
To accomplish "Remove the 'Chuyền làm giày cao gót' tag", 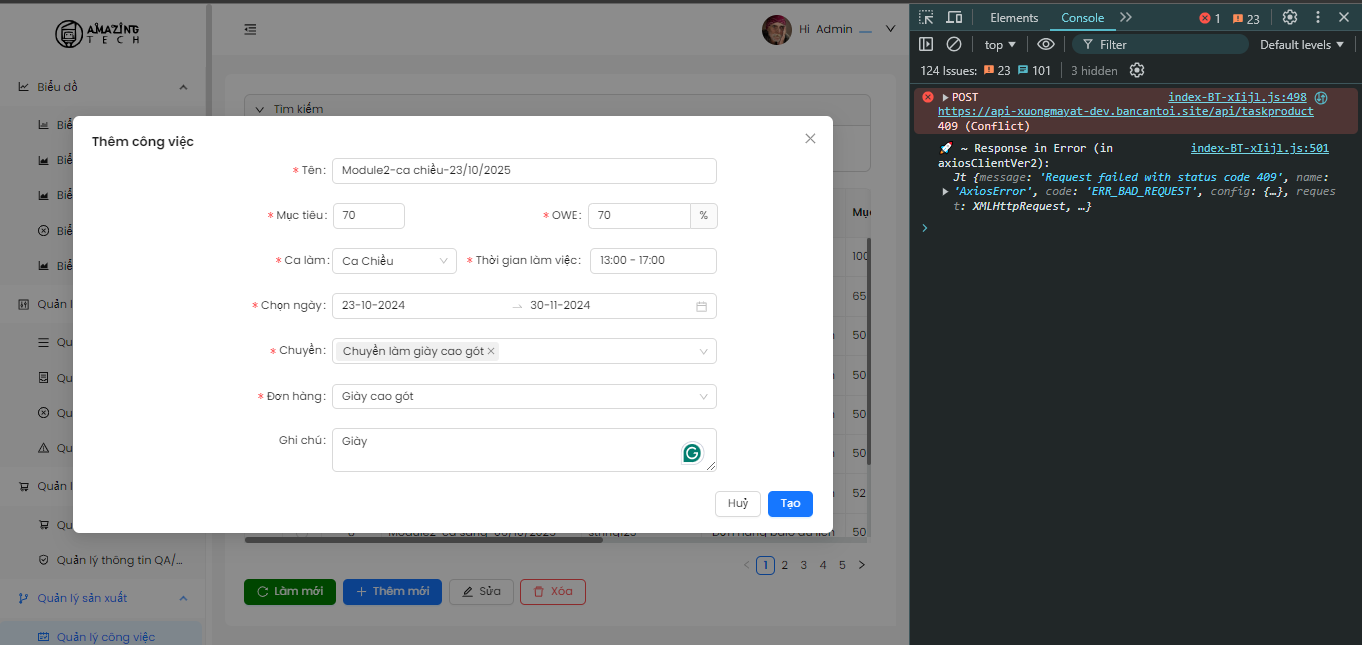I will (491, 351).
